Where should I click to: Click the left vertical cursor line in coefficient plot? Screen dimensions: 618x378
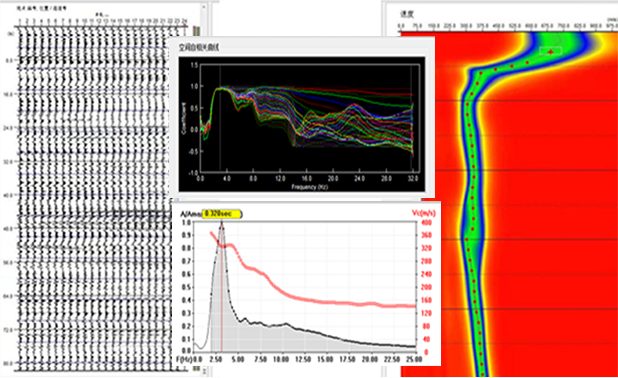tap(220, 117)
